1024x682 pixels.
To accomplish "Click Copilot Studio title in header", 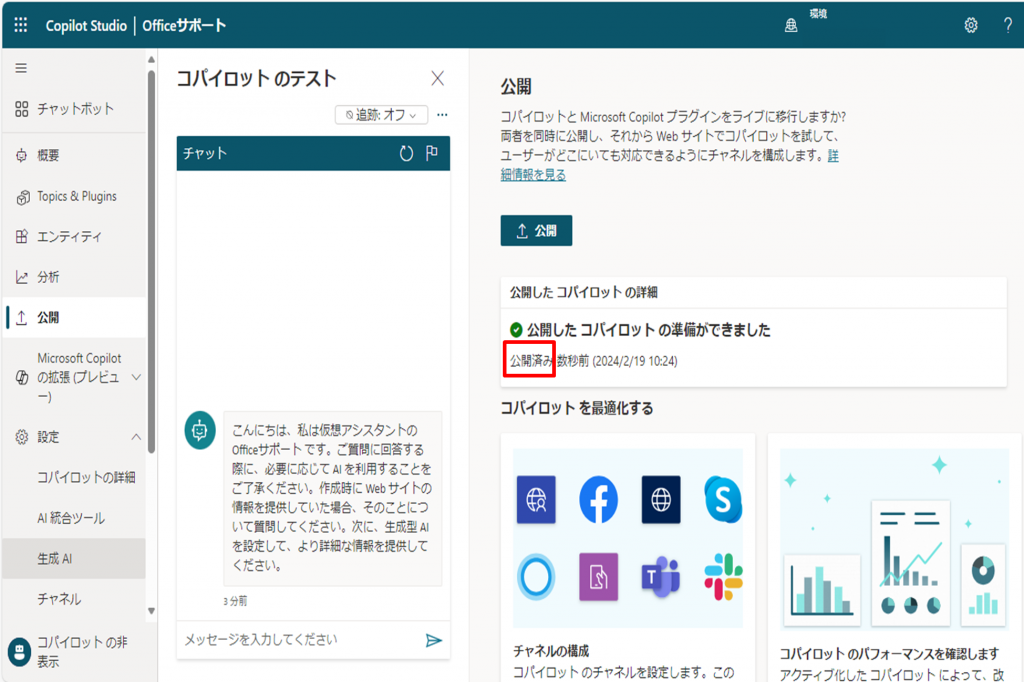I will (x=86, y=25).
